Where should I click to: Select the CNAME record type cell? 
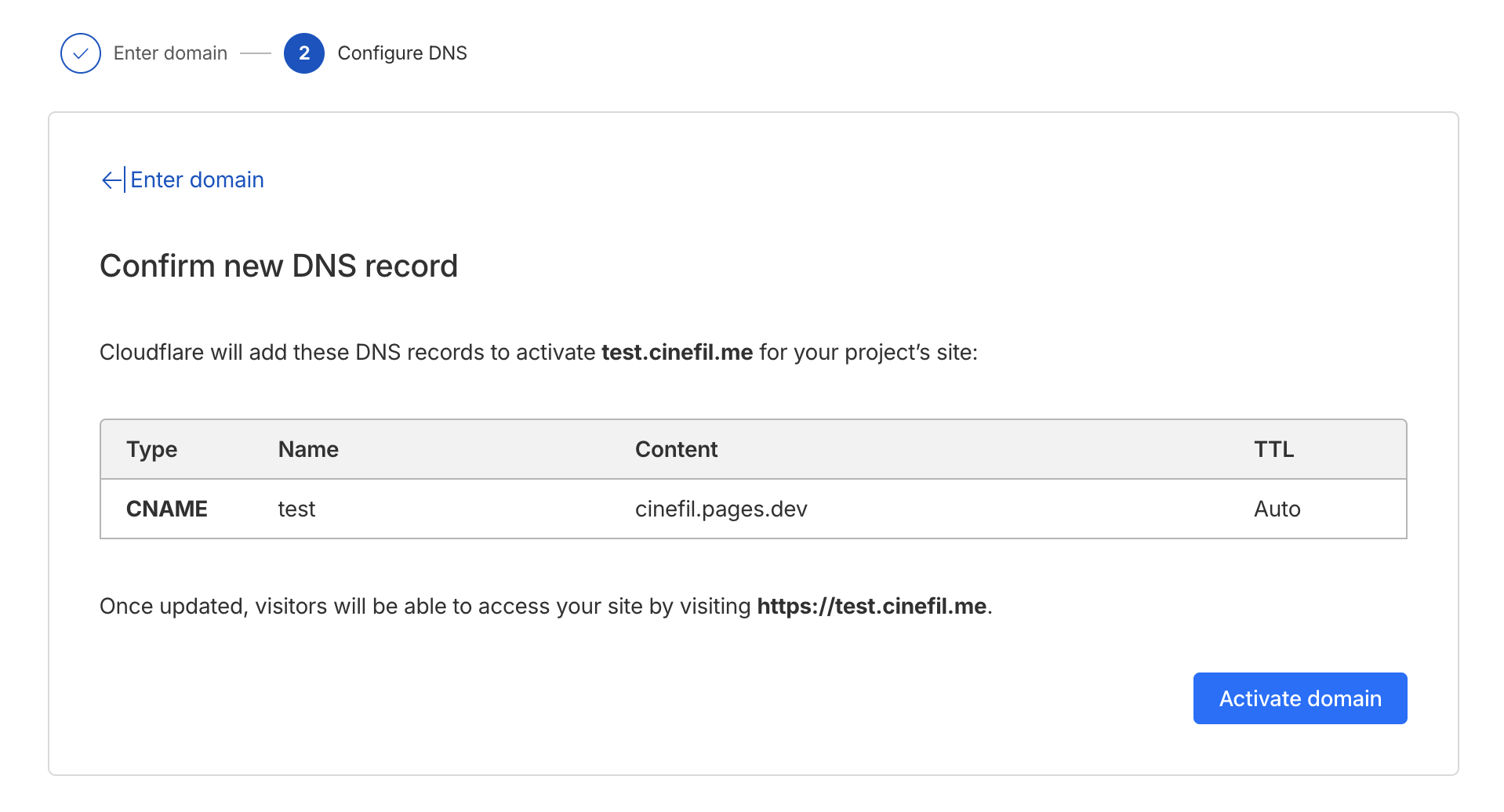[x=166, y=509]
